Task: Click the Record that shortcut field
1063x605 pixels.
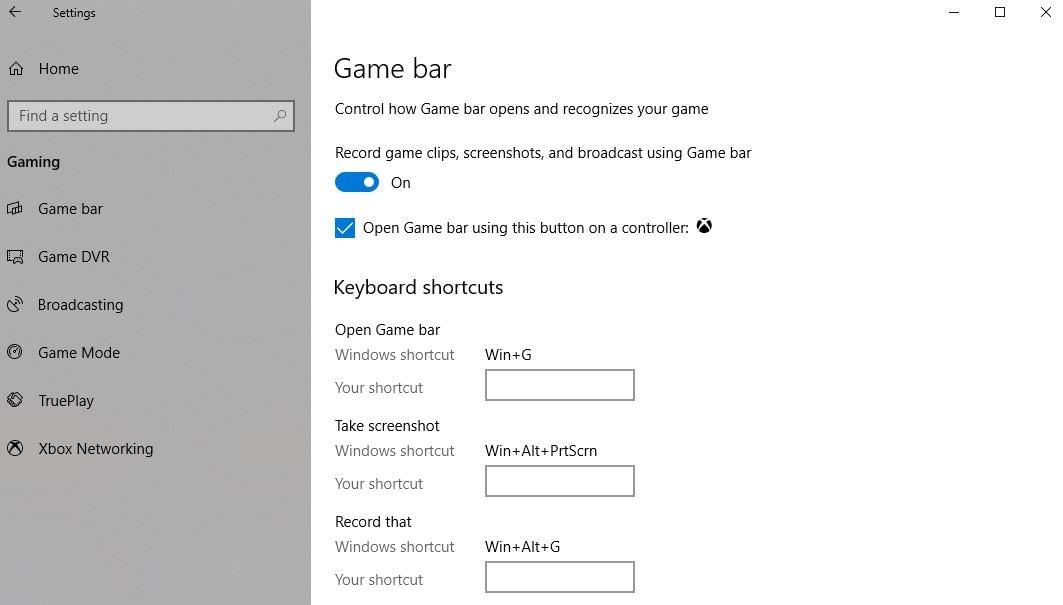Action: (x=559, y=577)
